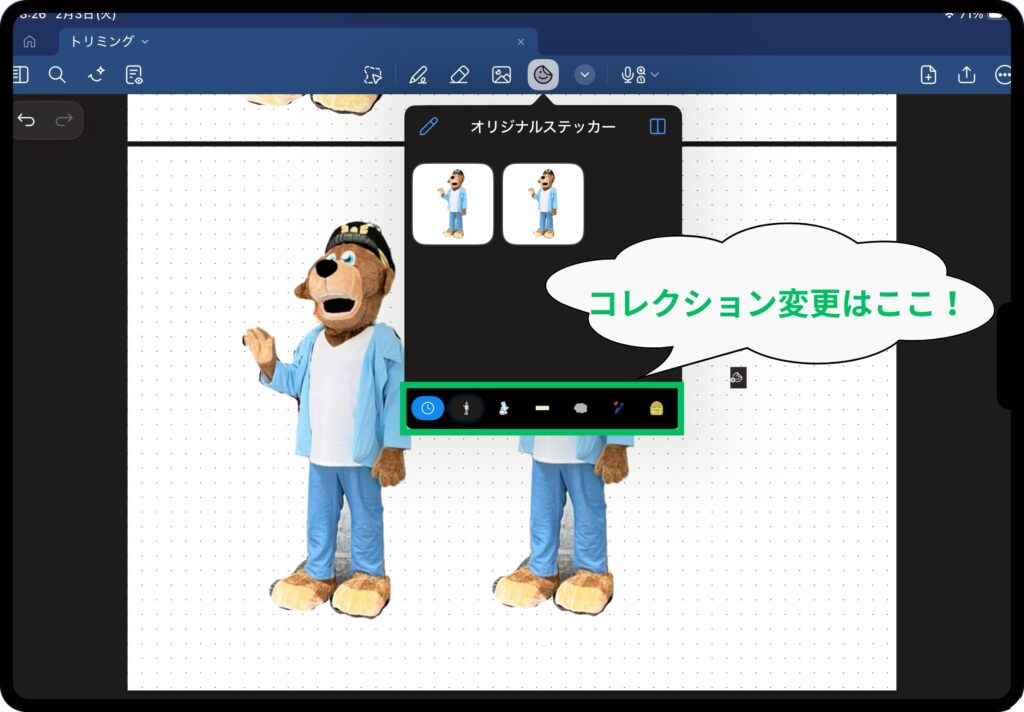Open the microphone recording dropdown
This screenshot has height=712, width=1024.
[x=640, y=75]
